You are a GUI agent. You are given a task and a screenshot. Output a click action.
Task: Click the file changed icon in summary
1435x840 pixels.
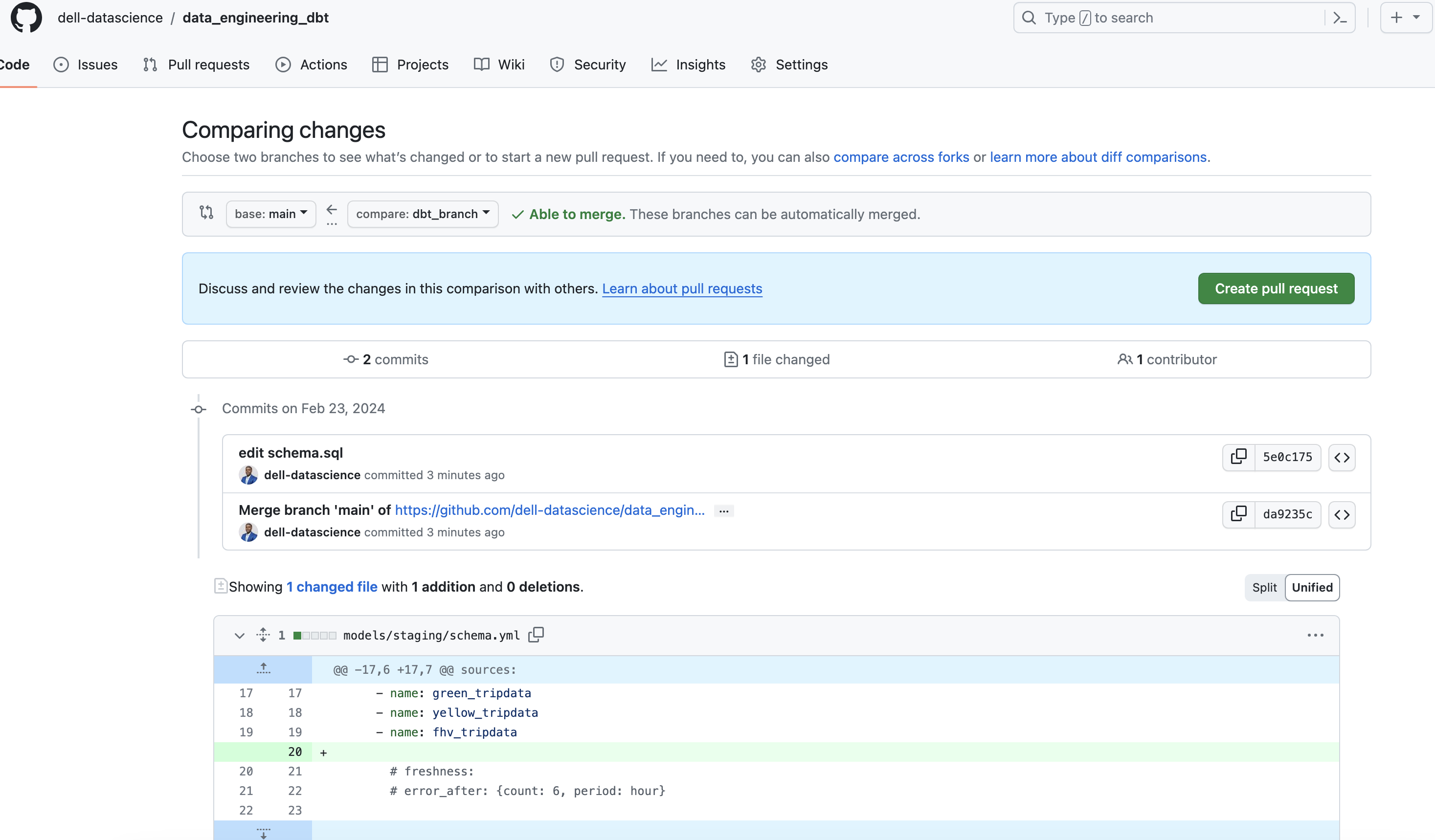tap(731, 359)
